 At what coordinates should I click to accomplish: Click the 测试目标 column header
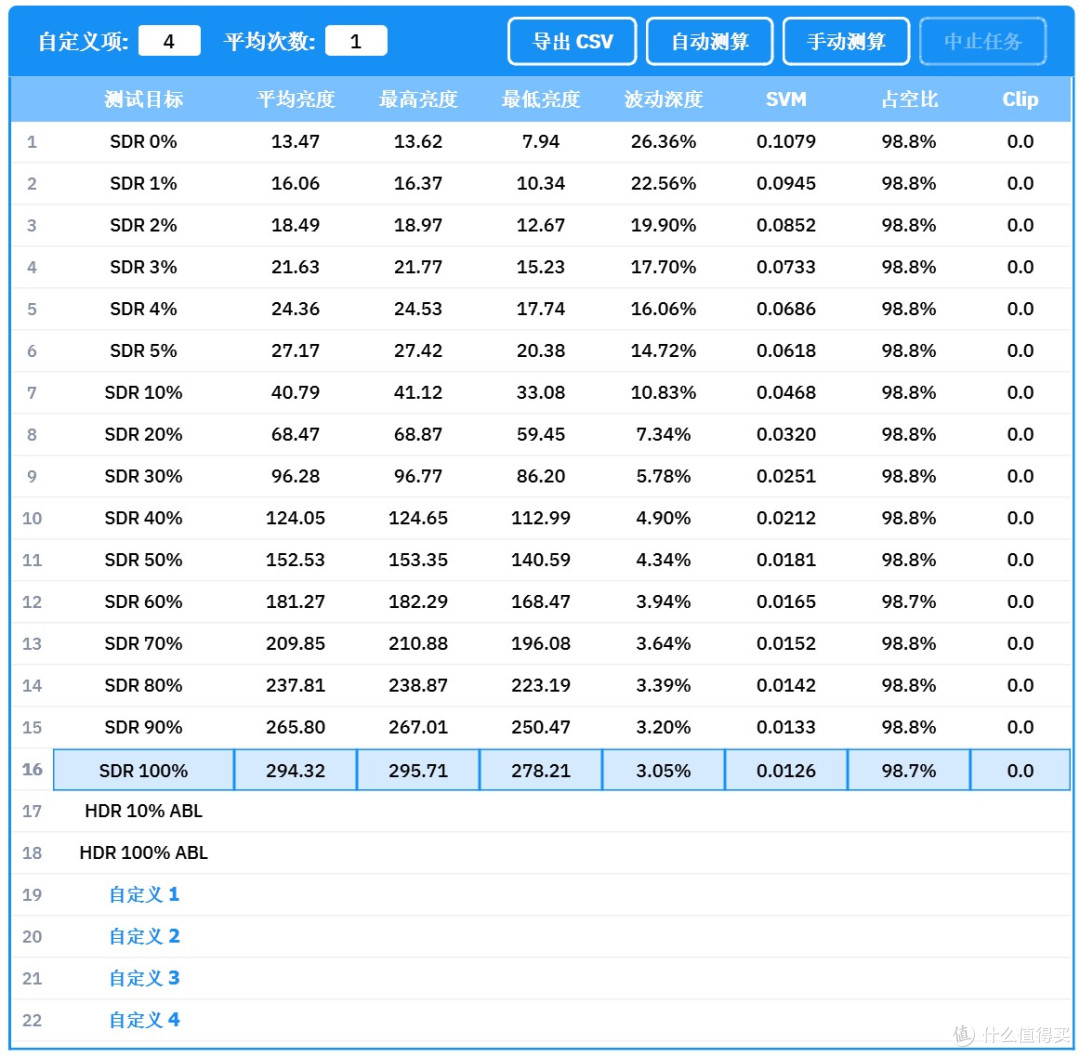pos(144,99)
